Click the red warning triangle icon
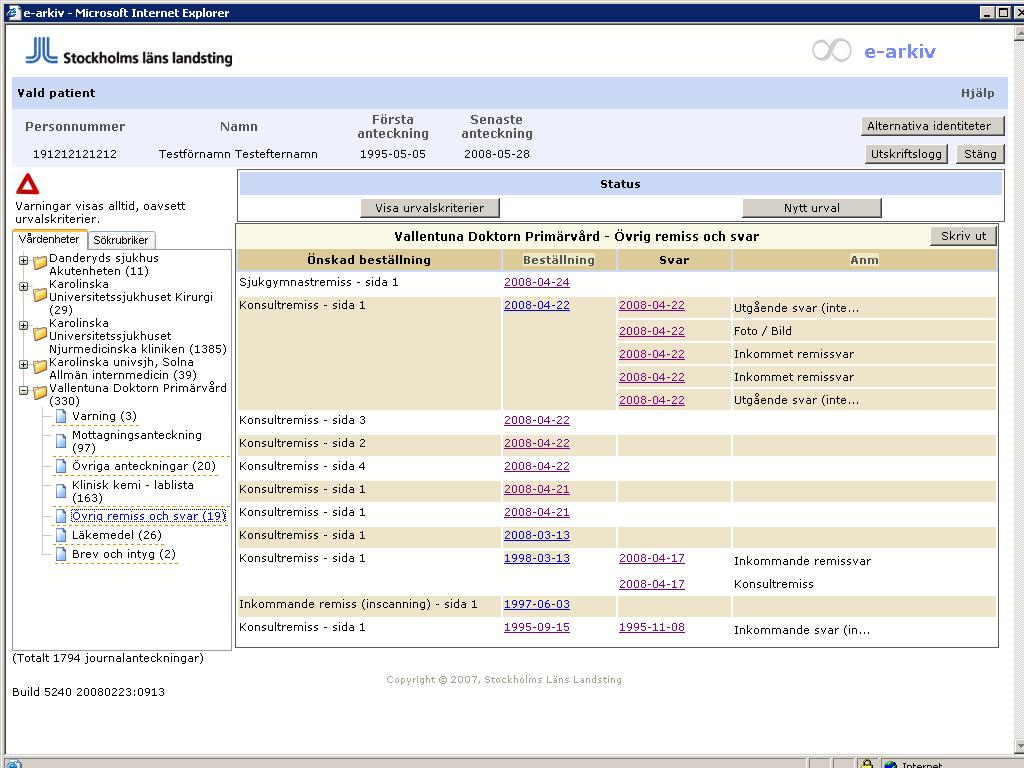Image resolution: width=1024 pixels, height=768 pixels. [x=27, y=184]
